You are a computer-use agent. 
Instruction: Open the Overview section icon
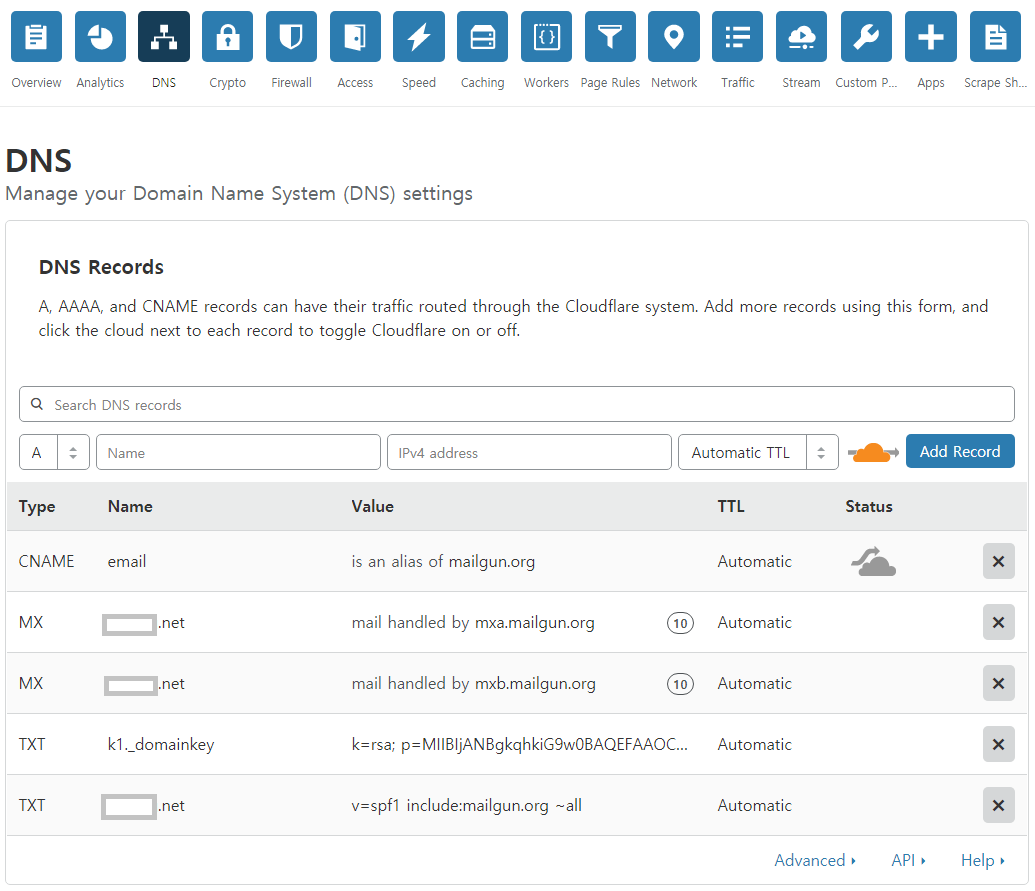click(36, 36)
